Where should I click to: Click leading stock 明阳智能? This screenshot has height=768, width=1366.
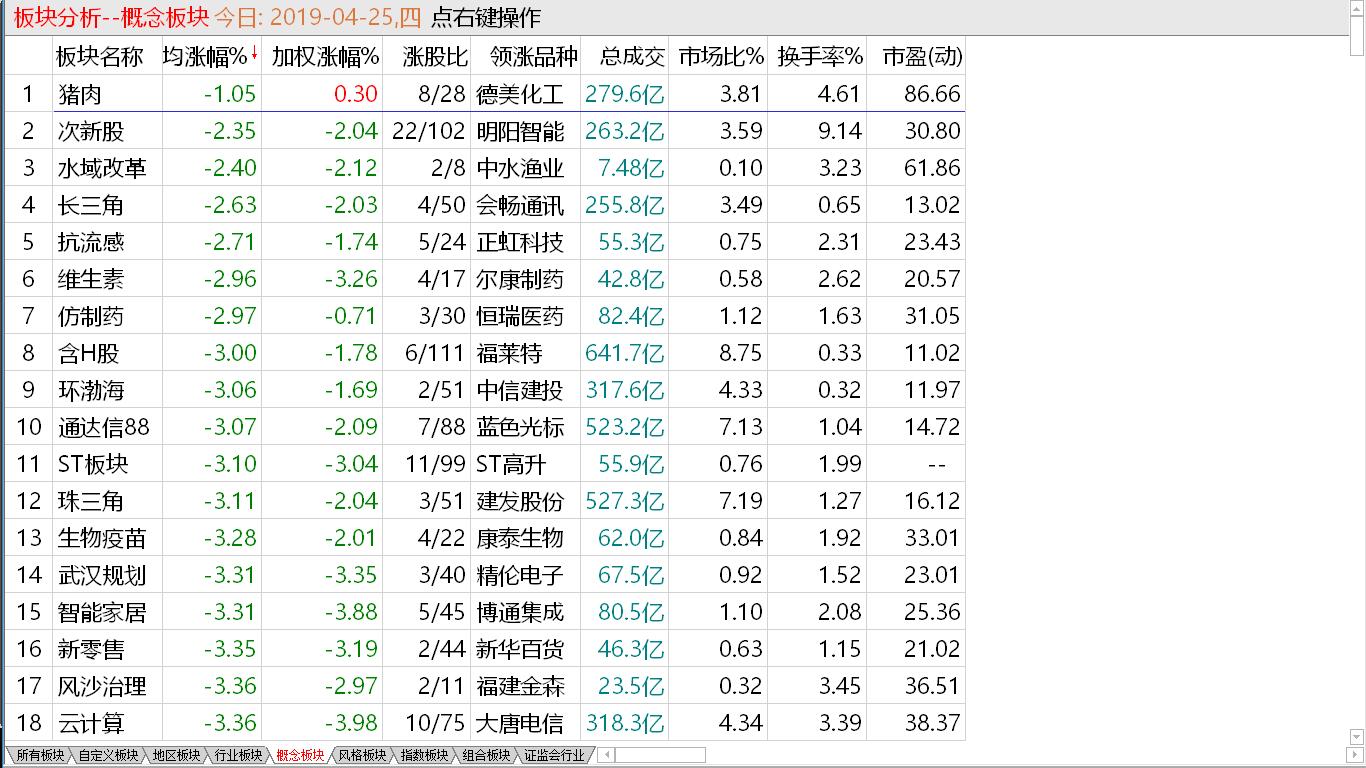tap(520, 131)
